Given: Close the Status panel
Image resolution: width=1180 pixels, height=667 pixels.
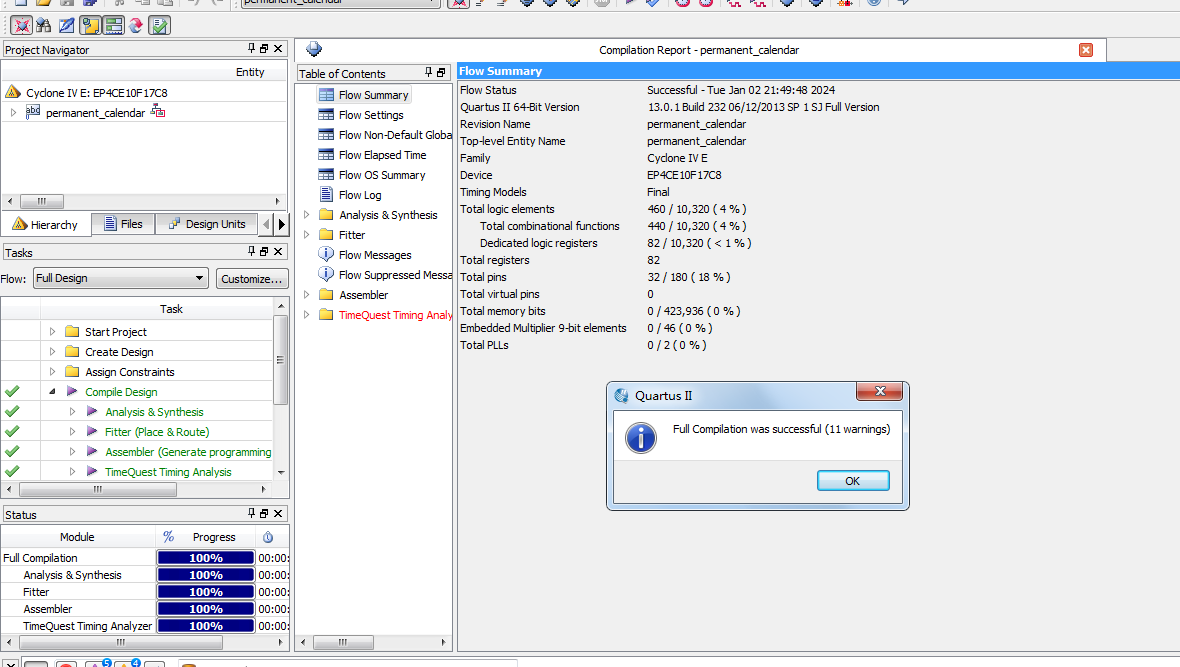Looking at the screenshot, I should (x=278, y=513).
